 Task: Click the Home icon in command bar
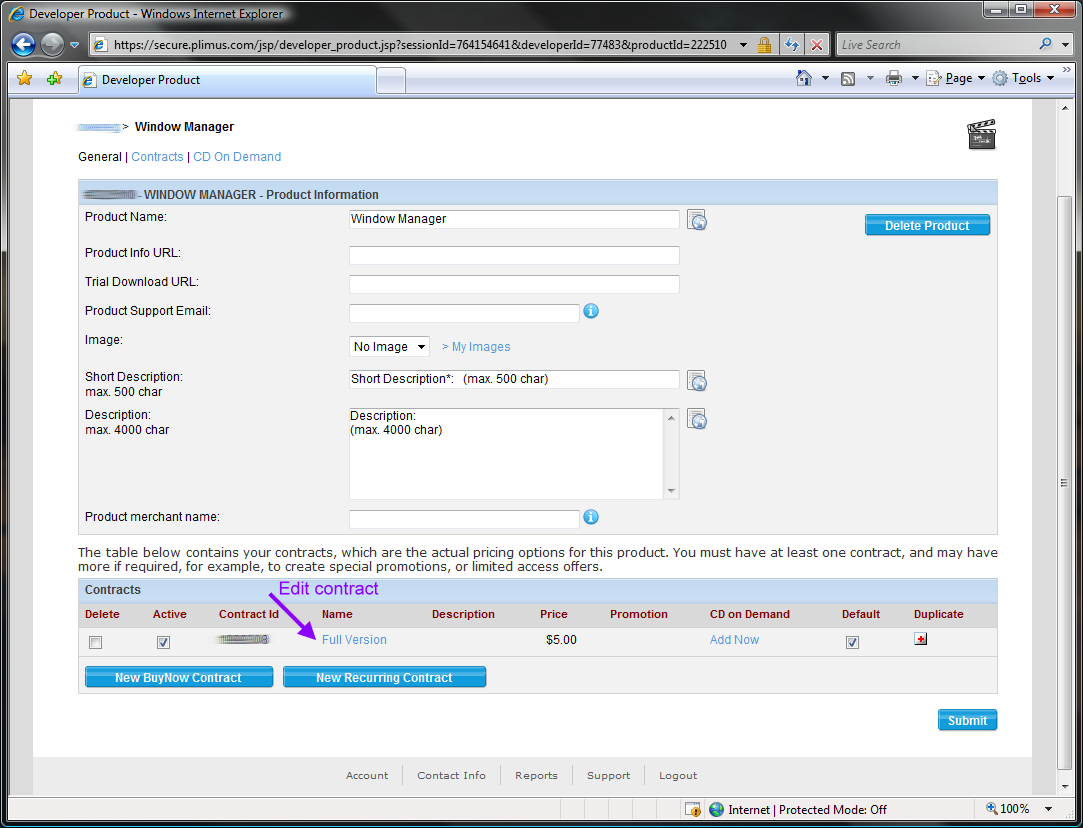tap(804, 78)
